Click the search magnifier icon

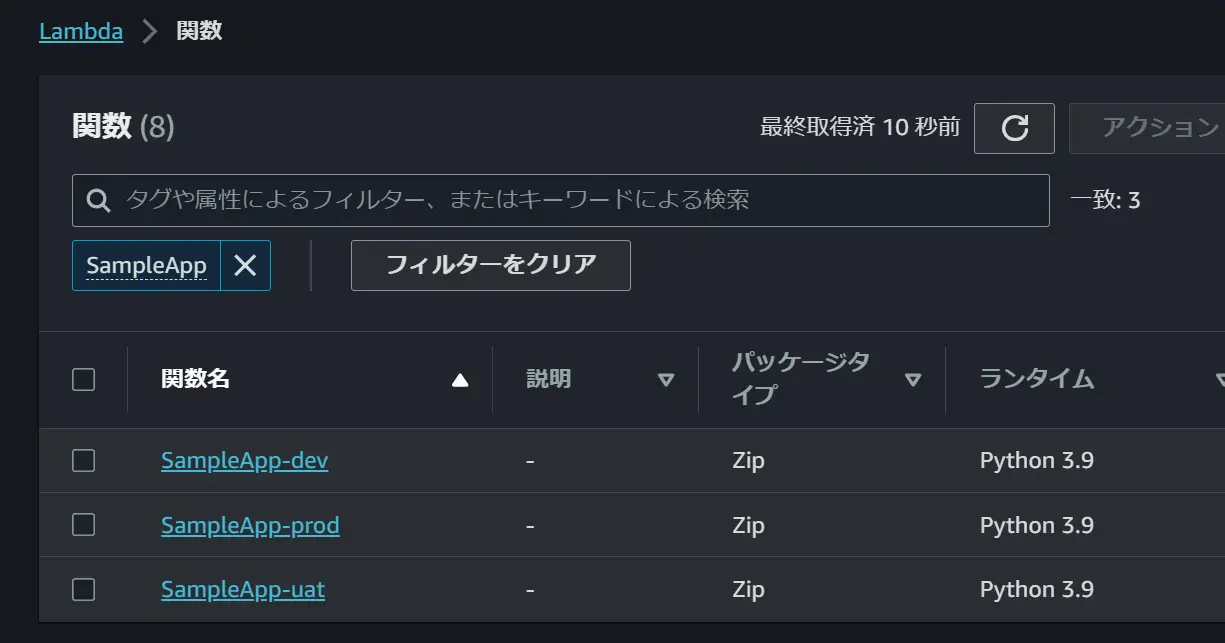click(98, 200)
